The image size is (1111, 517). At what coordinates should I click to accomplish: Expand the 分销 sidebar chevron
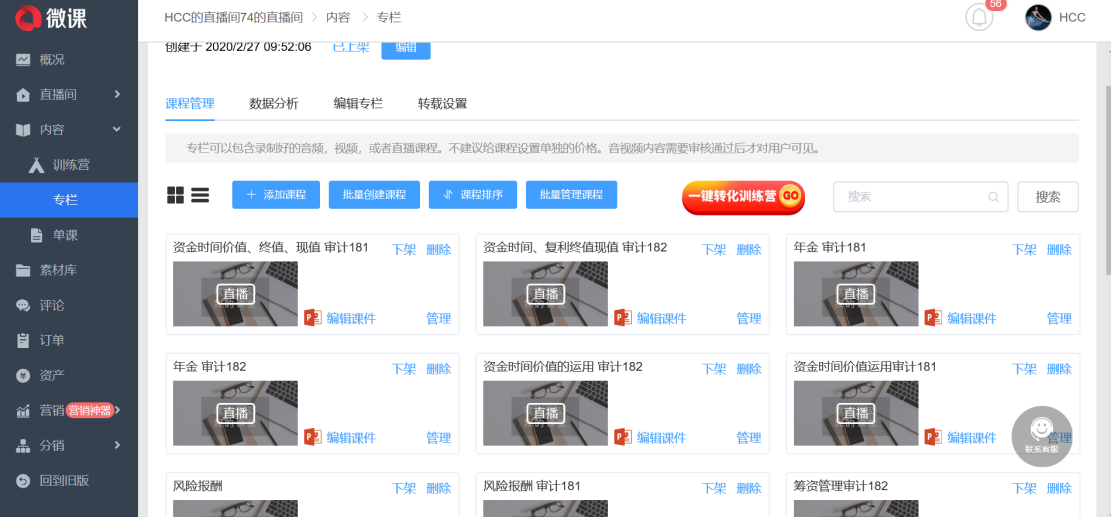(x=117, y=445)
